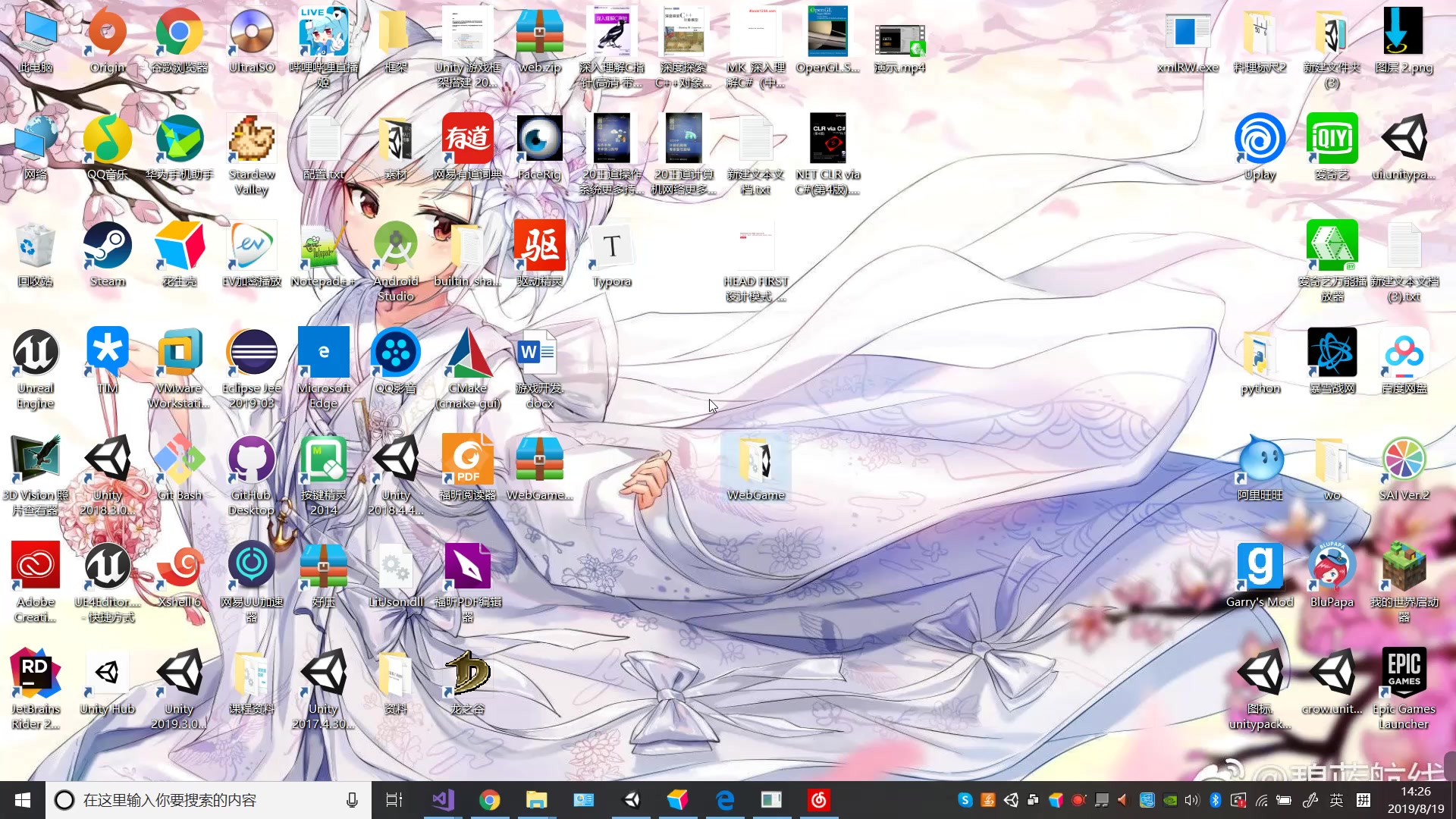The width and height of the screenshot is (1456, 819).
Task: Click the Windows Start button
Action: [x=23, y=800]
